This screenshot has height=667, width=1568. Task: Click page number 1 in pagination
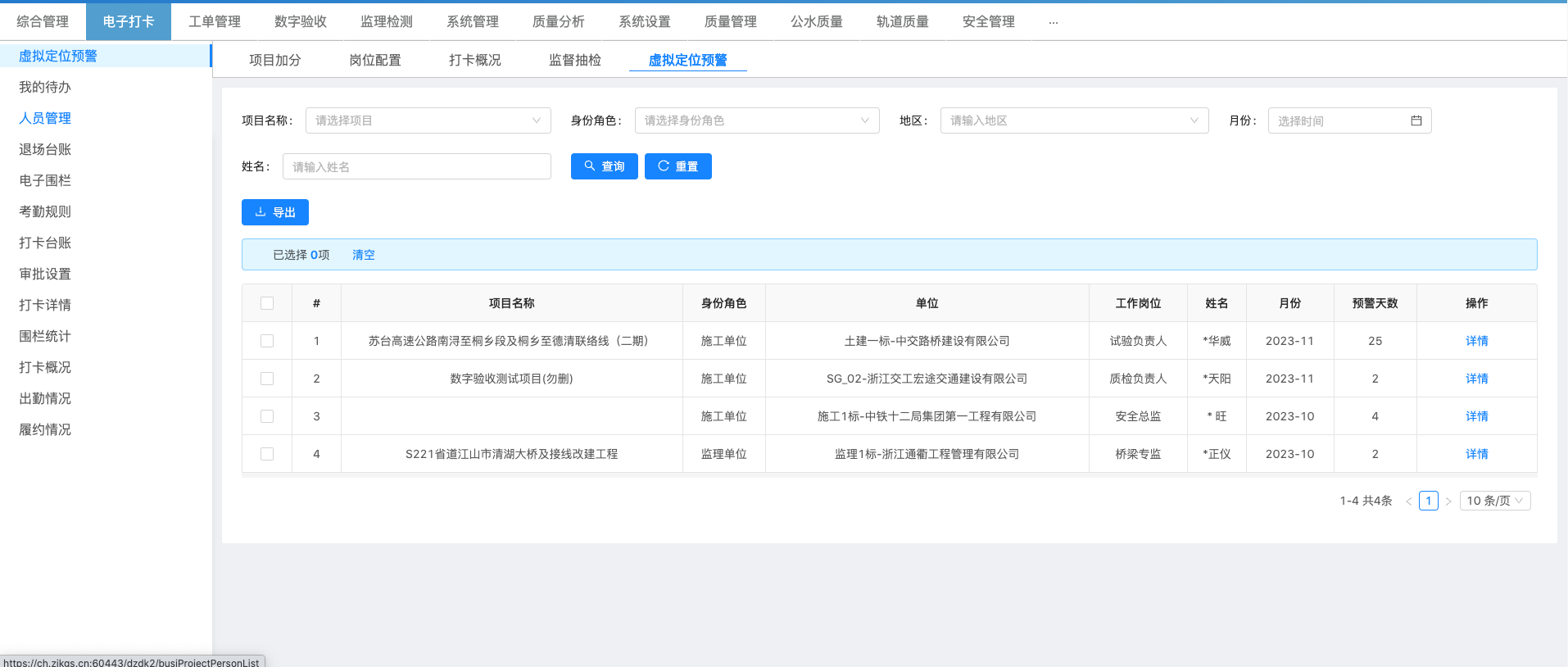[1429, 501]
